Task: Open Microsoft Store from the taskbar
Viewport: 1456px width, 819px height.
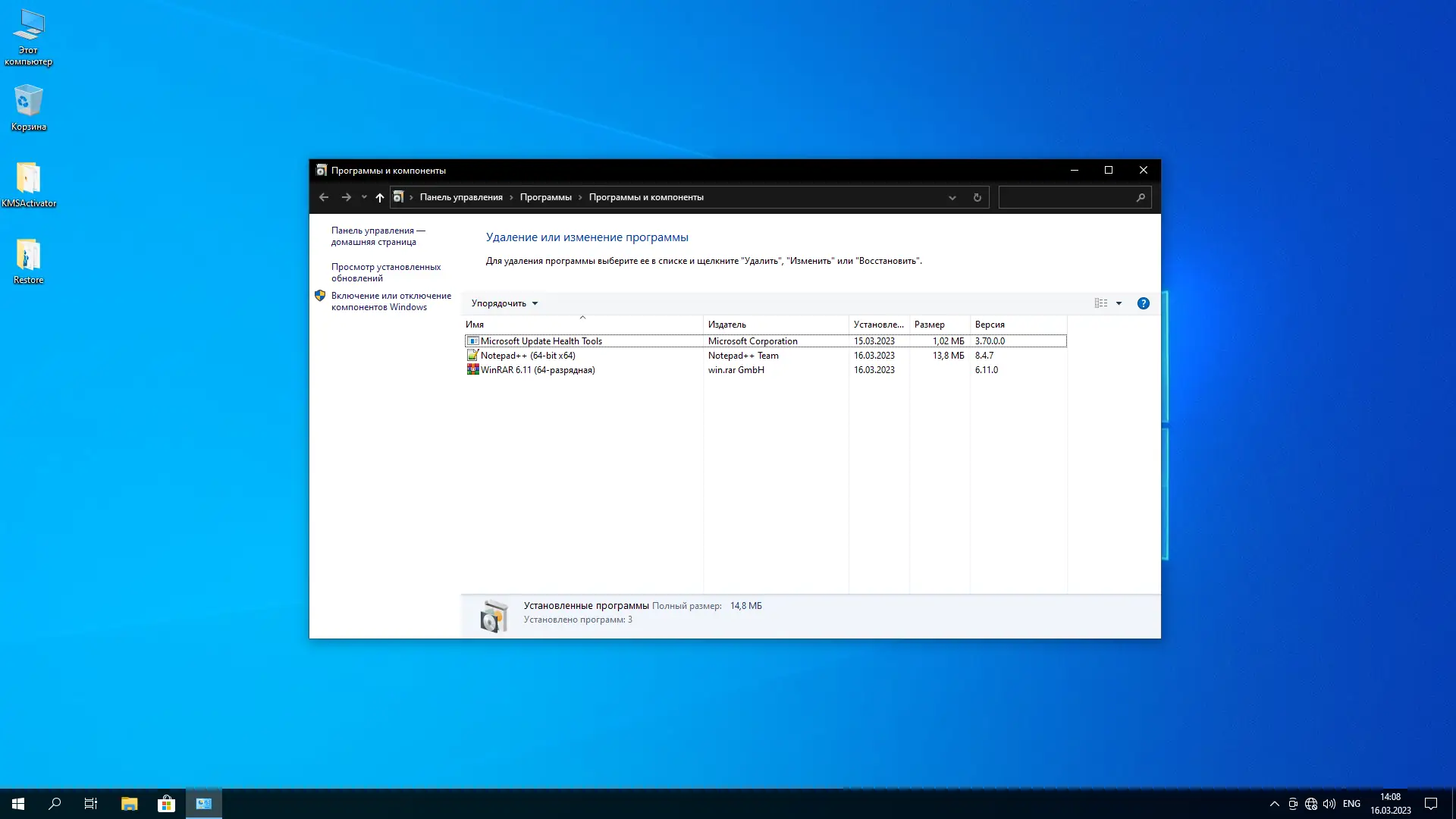Action: pyautogui.click(x=166, y=804)
